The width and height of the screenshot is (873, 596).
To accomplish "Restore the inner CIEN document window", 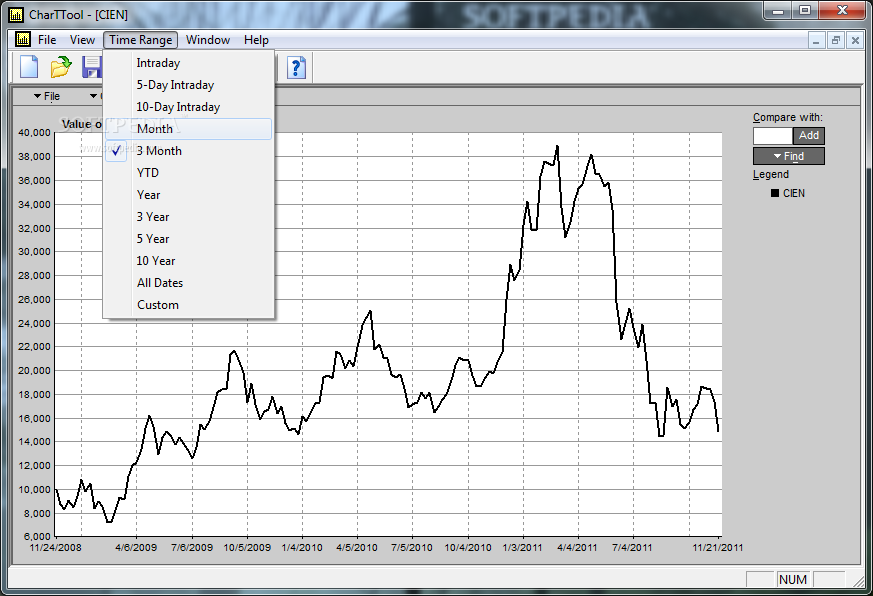I will click(x=836, y=40).
